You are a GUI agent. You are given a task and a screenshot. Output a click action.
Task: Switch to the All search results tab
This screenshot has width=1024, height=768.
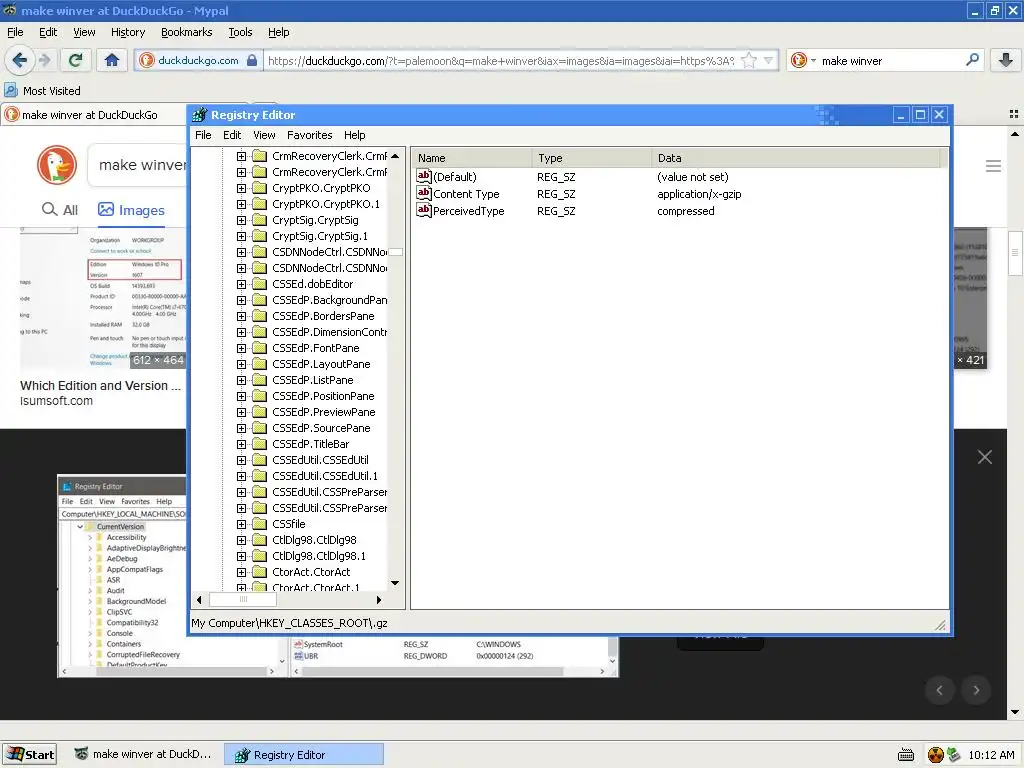tap(60, 210)
